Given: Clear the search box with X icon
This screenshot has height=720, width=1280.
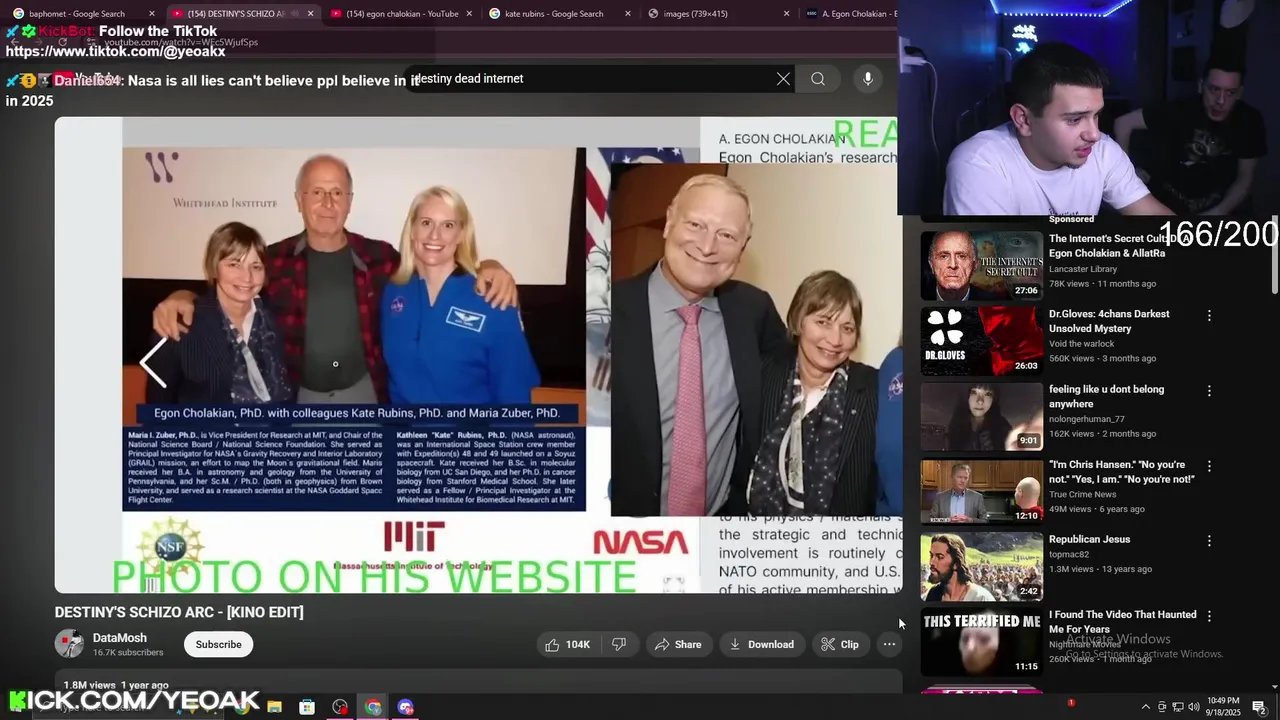Looking at the screenshot, I should pyautogui.click(x=783, y=79).
